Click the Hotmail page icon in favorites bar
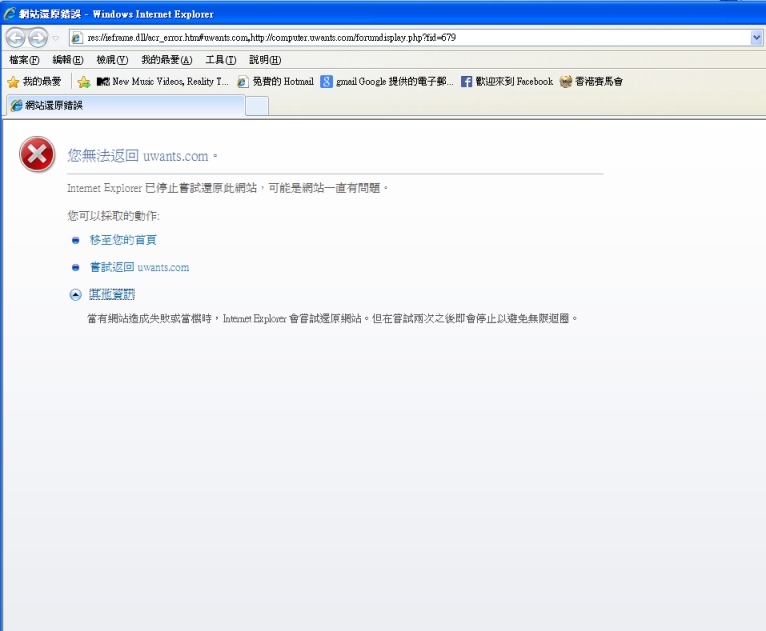 (x=243, y=82)
